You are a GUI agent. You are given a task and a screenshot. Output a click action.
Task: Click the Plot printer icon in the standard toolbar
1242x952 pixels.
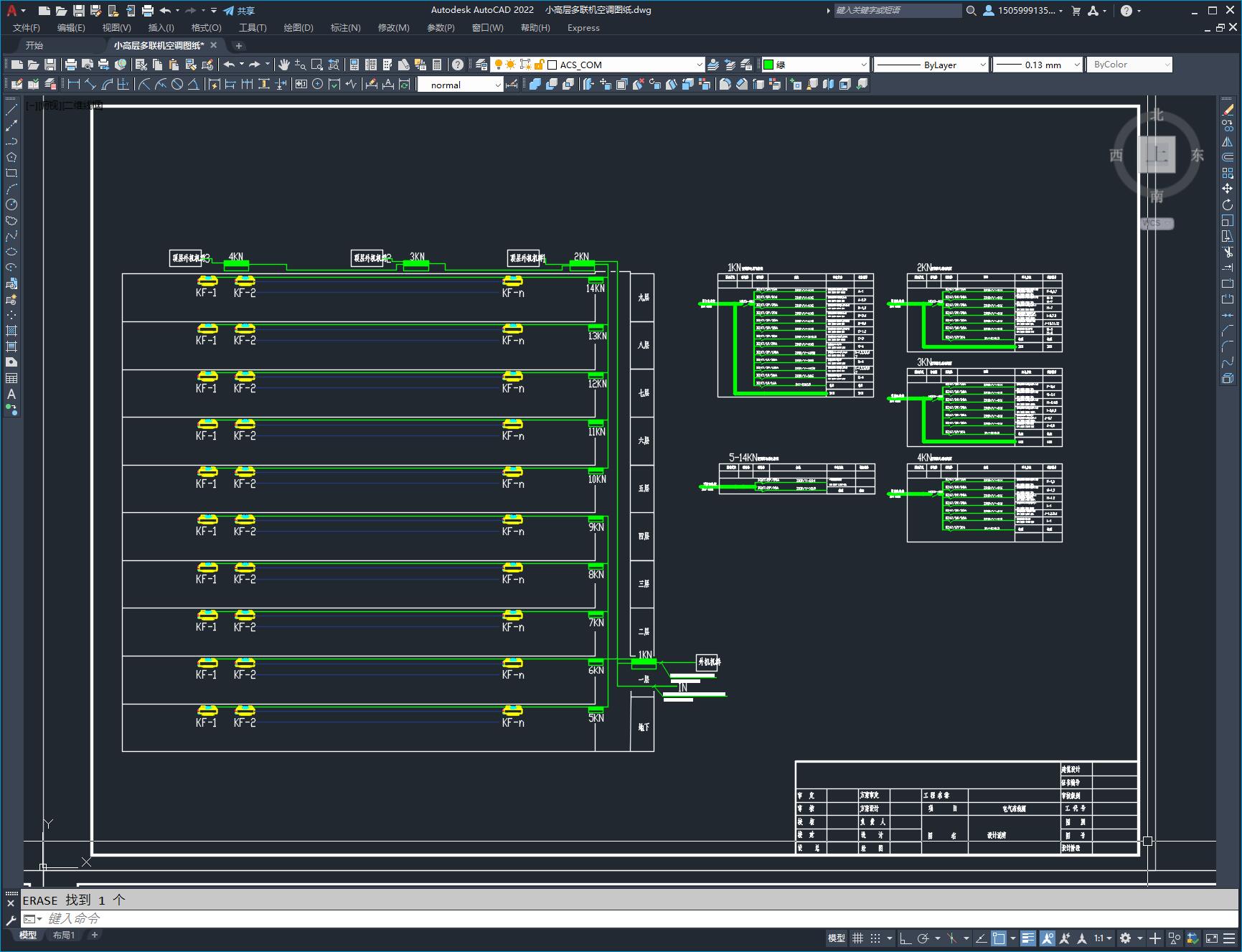(71, 65)
